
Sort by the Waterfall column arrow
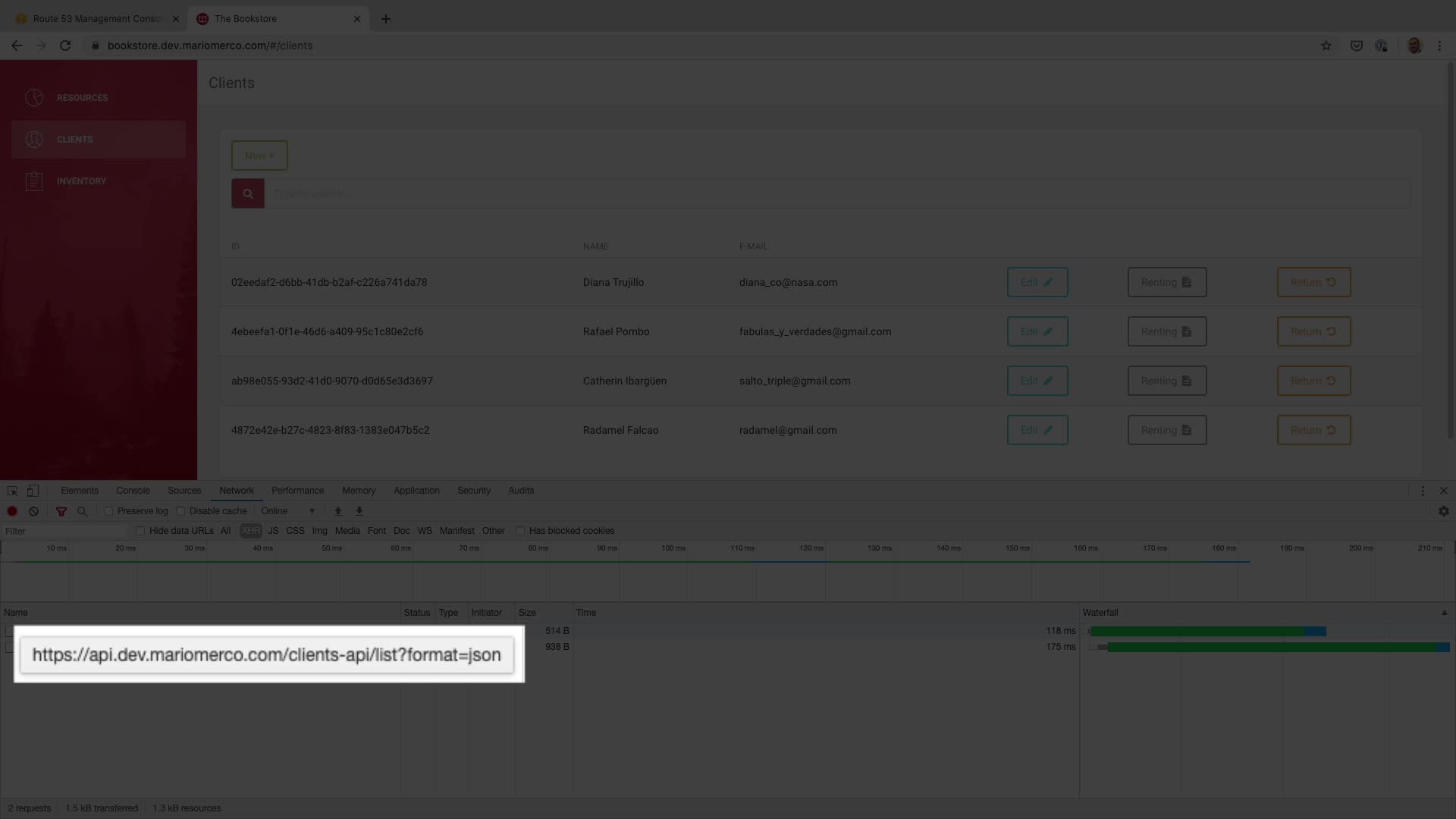click(x=1444, y=613)
